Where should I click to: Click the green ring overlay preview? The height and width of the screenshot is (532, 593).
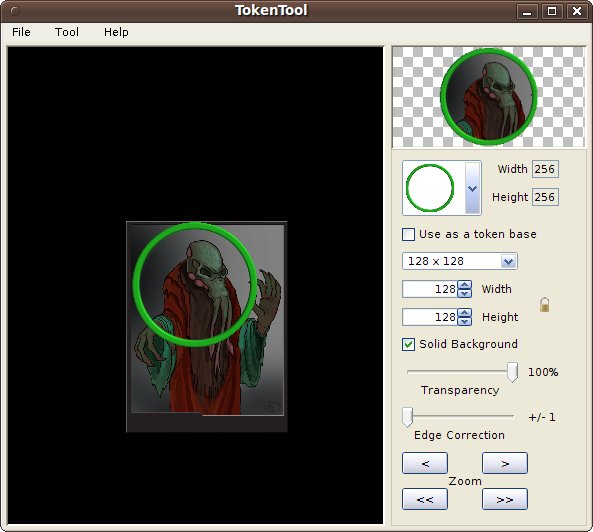[430, 188]
